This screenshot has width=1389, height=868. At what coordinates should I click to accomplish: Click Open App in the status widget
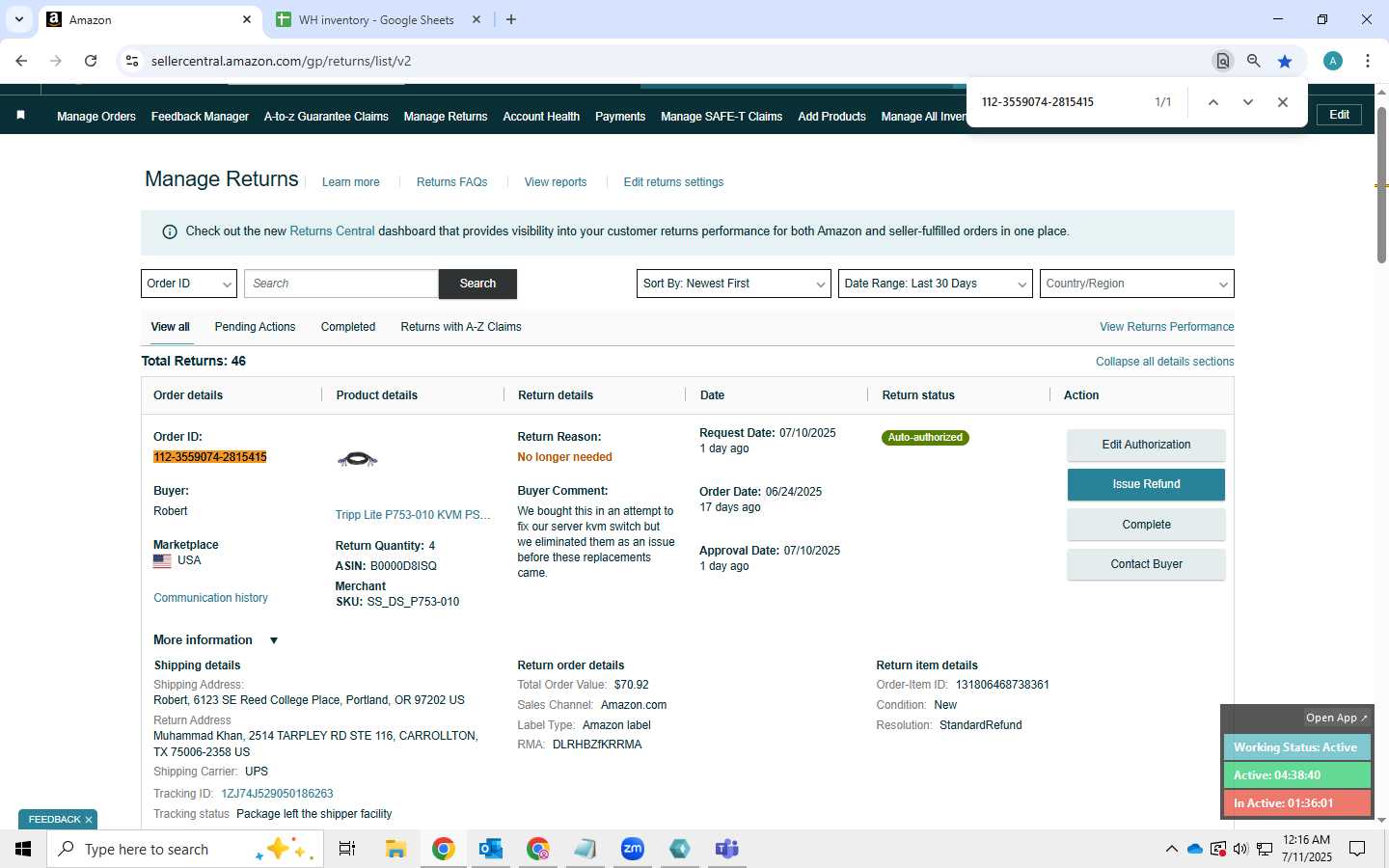(1337, 718)
